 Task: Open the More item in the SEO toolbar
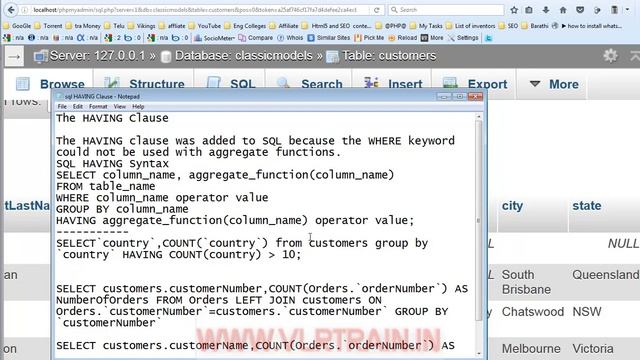click(432, 38)
